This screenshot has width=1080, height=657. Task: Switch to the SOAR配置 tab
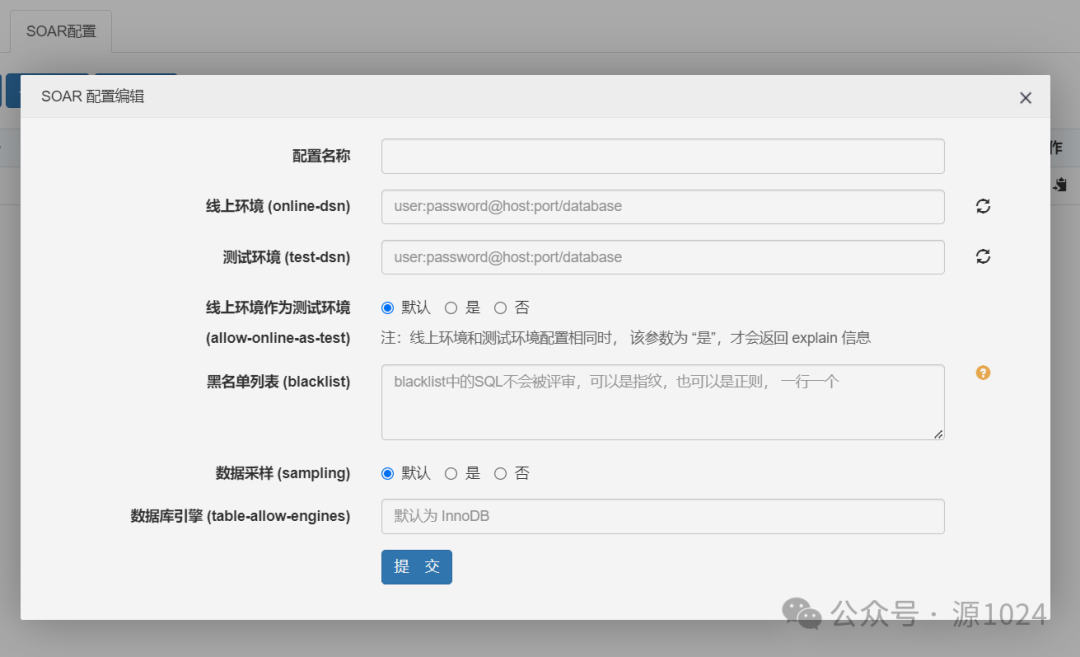click(61, 32)
